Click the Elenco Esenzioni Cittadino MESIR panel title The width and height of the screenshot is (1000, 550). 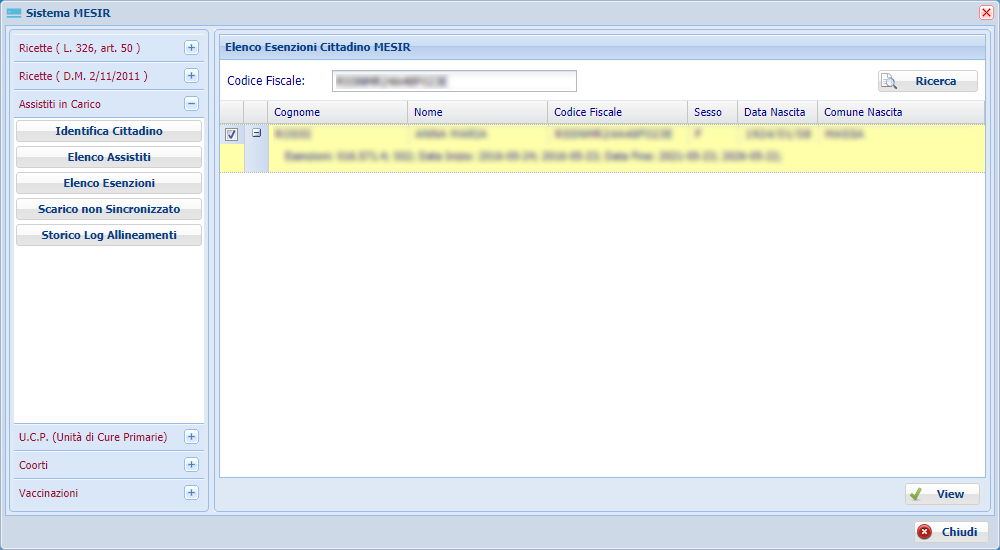pyautogui.click(x=318, y=47)
